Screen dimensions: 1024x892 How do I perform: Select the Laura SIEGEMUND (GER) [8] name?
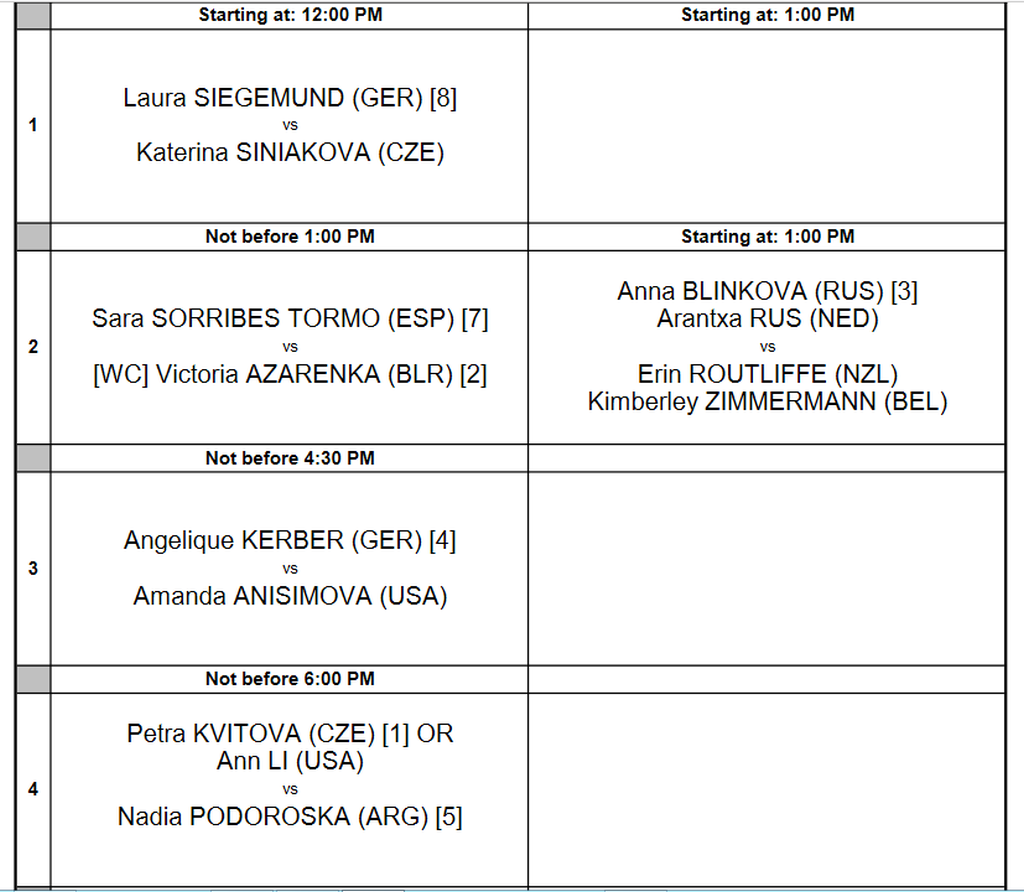pos(290,98)
